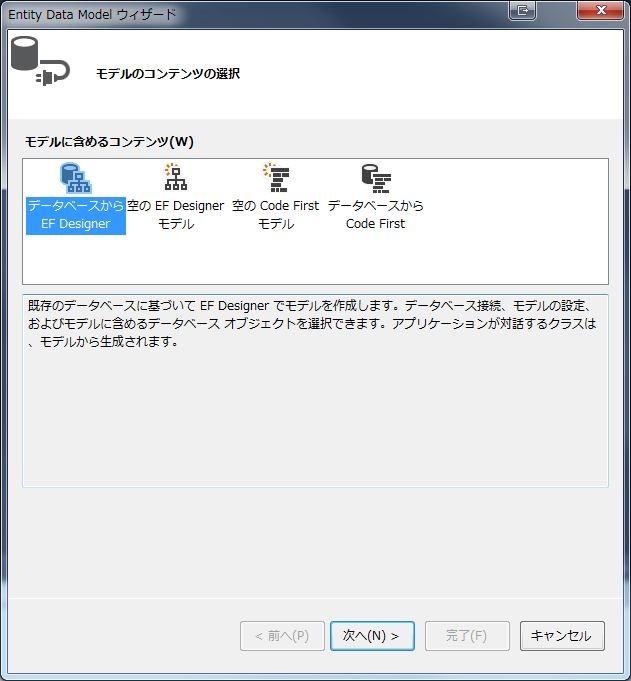Select the 空の Code First モデル icon
The width and height of the screenshot is (631, 681).
(276, 178)
